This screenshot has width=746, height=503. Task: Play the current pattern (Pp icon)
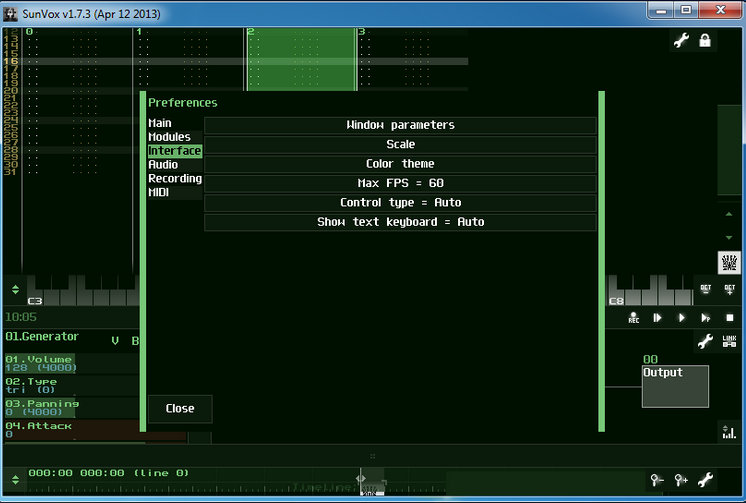(706, 317)
